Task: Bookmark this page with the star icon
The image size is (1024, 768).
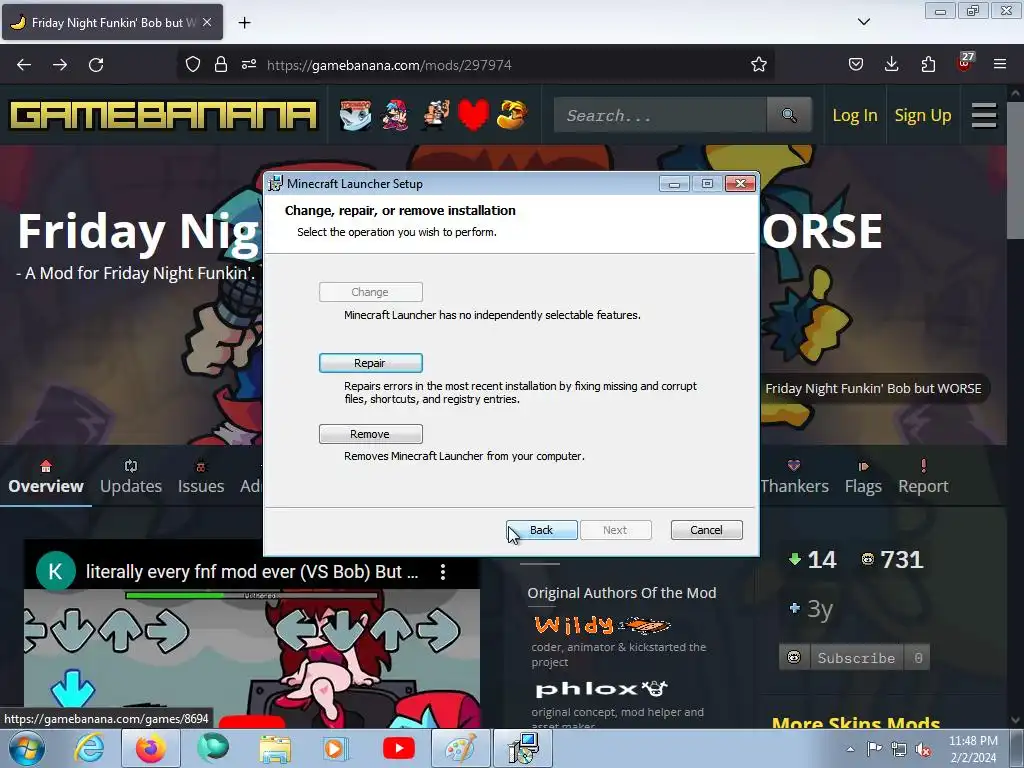Action: pos(758,64)
